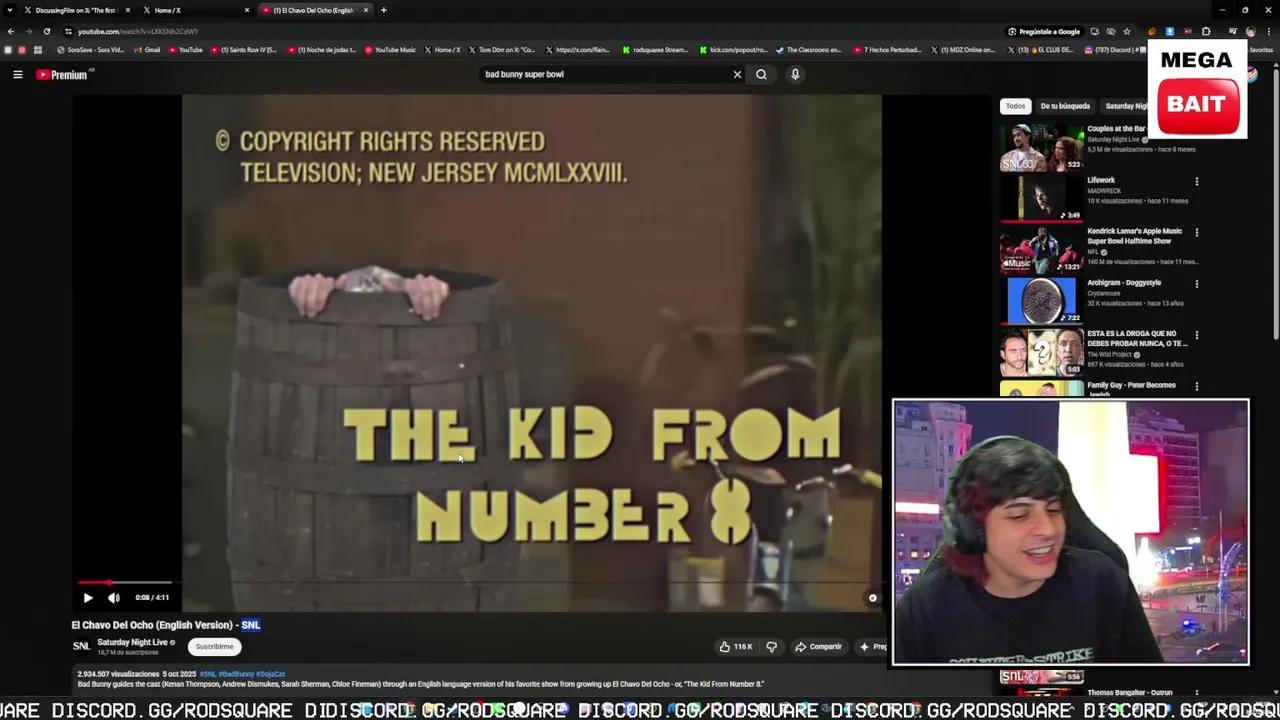Open the EL CLUB DE bookmark
This screenshot has width=1280, height=720.
1040,50
